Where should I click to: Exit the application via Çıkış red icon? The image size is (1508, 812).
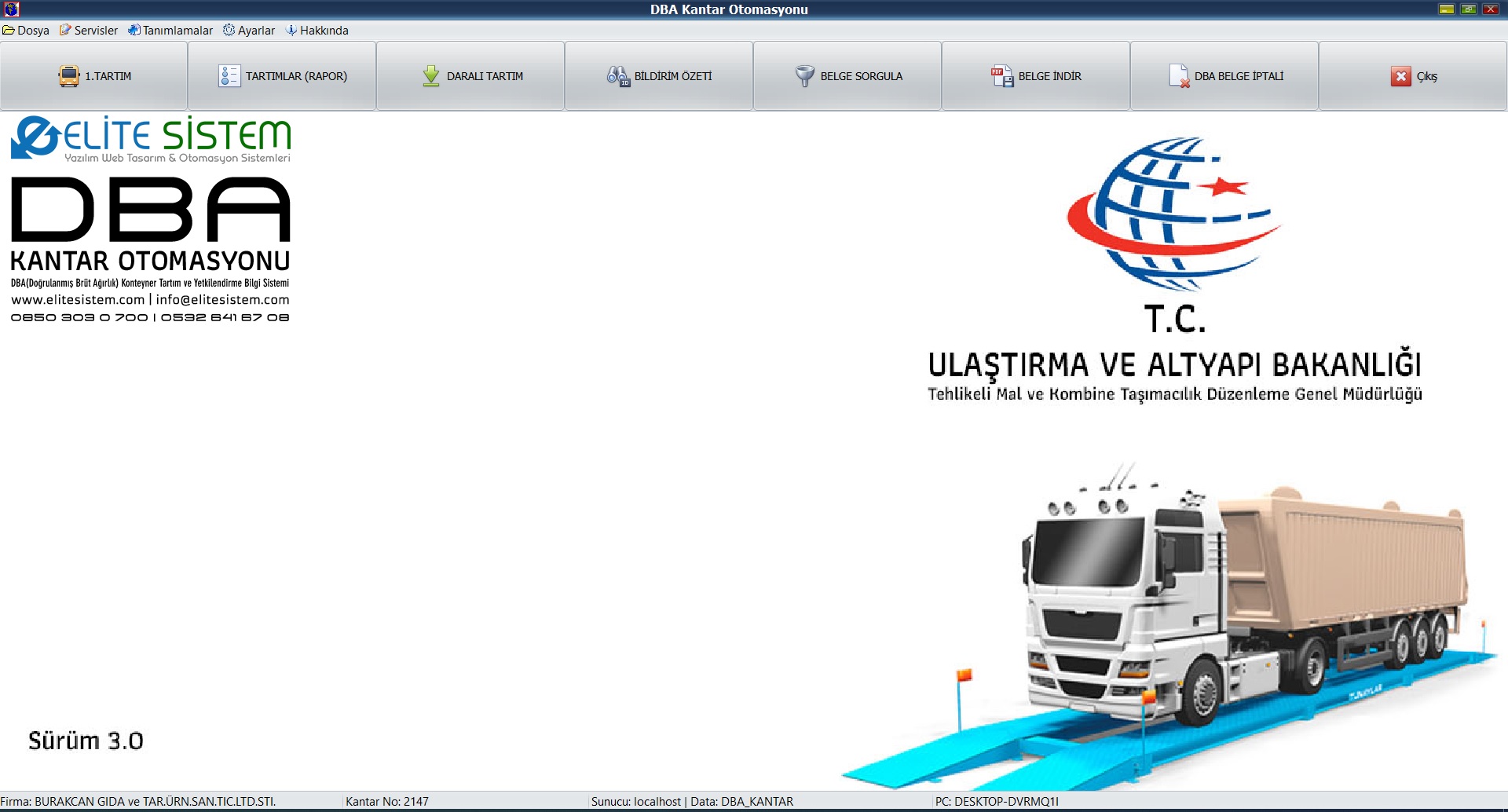point(1414,76)
